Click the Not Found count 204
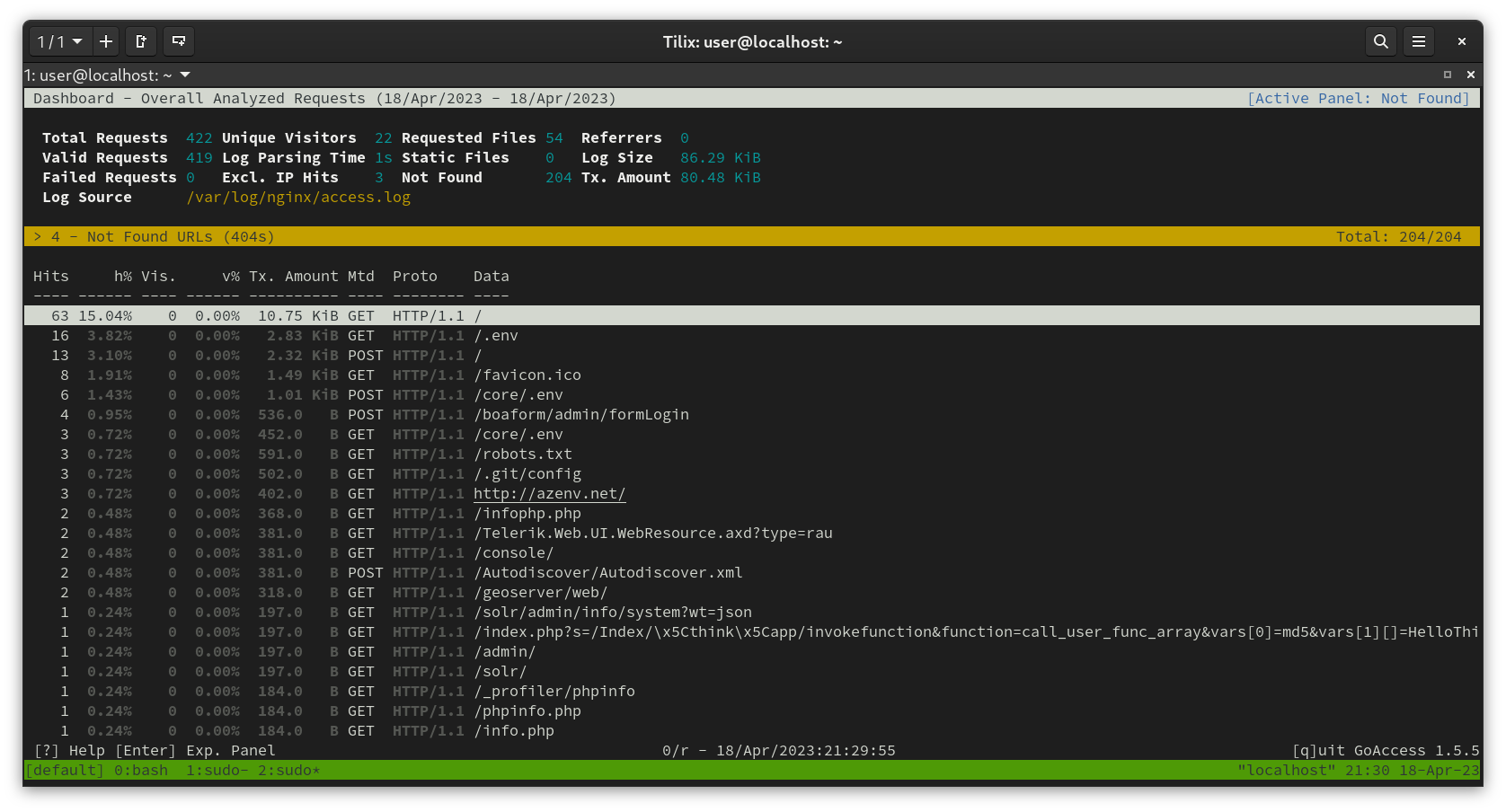This screenshot has width=1506, height=812. (559, 178)
